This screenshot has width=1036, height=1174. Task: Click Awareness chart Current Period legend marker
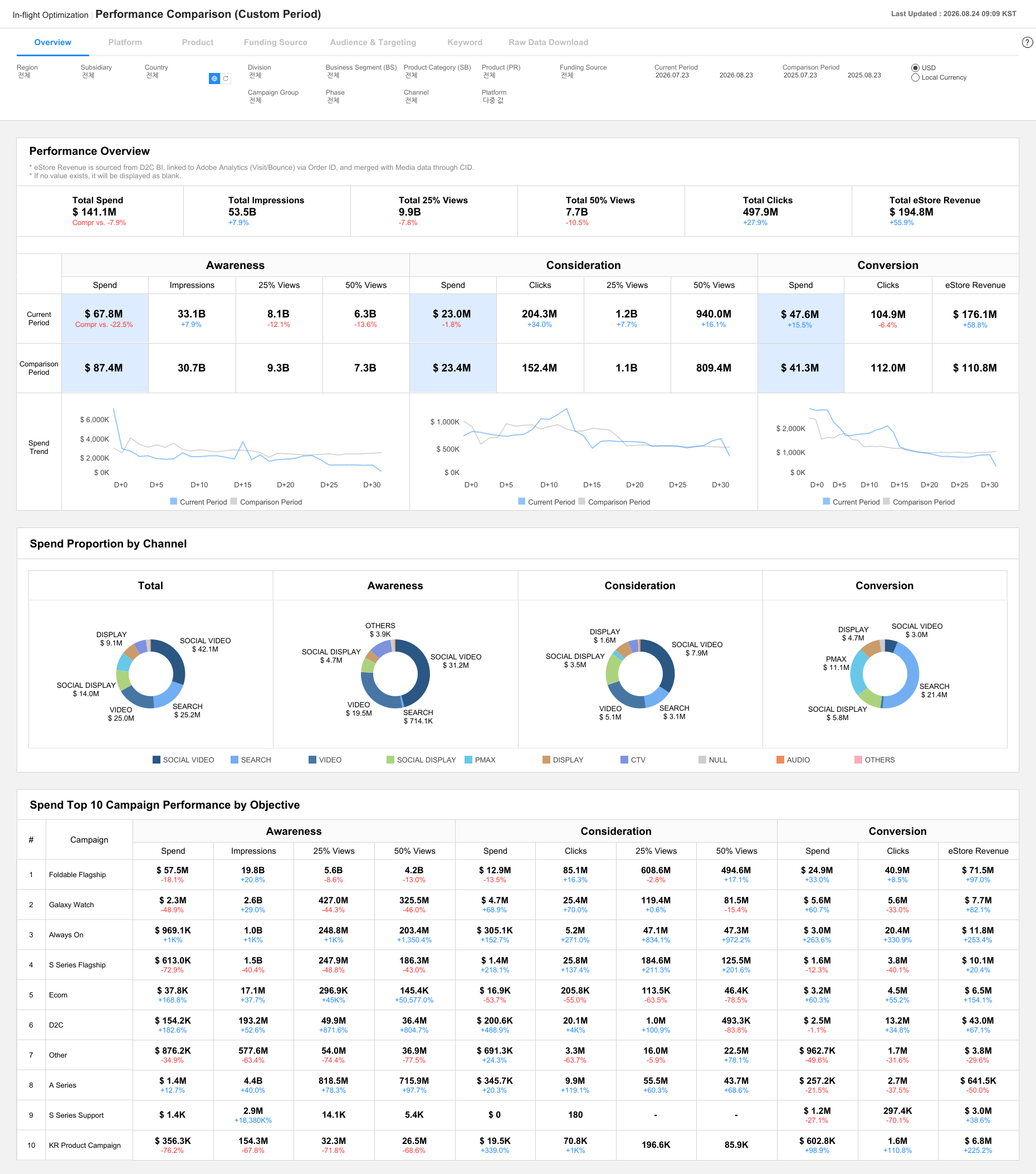[173, 501]
